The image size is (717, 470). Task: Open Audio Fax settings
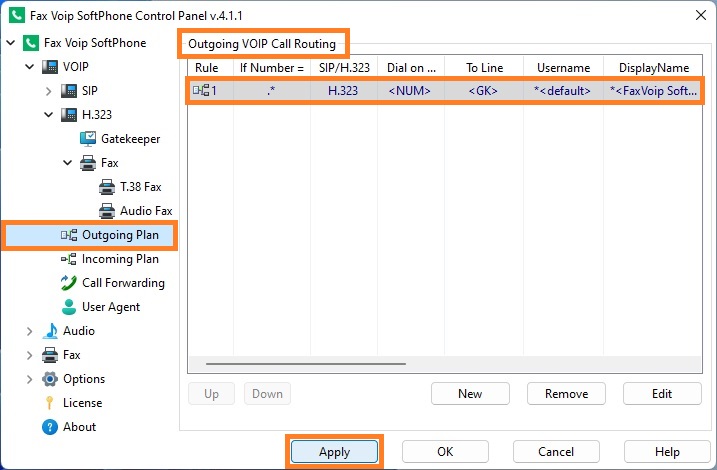tap(146, 211)
